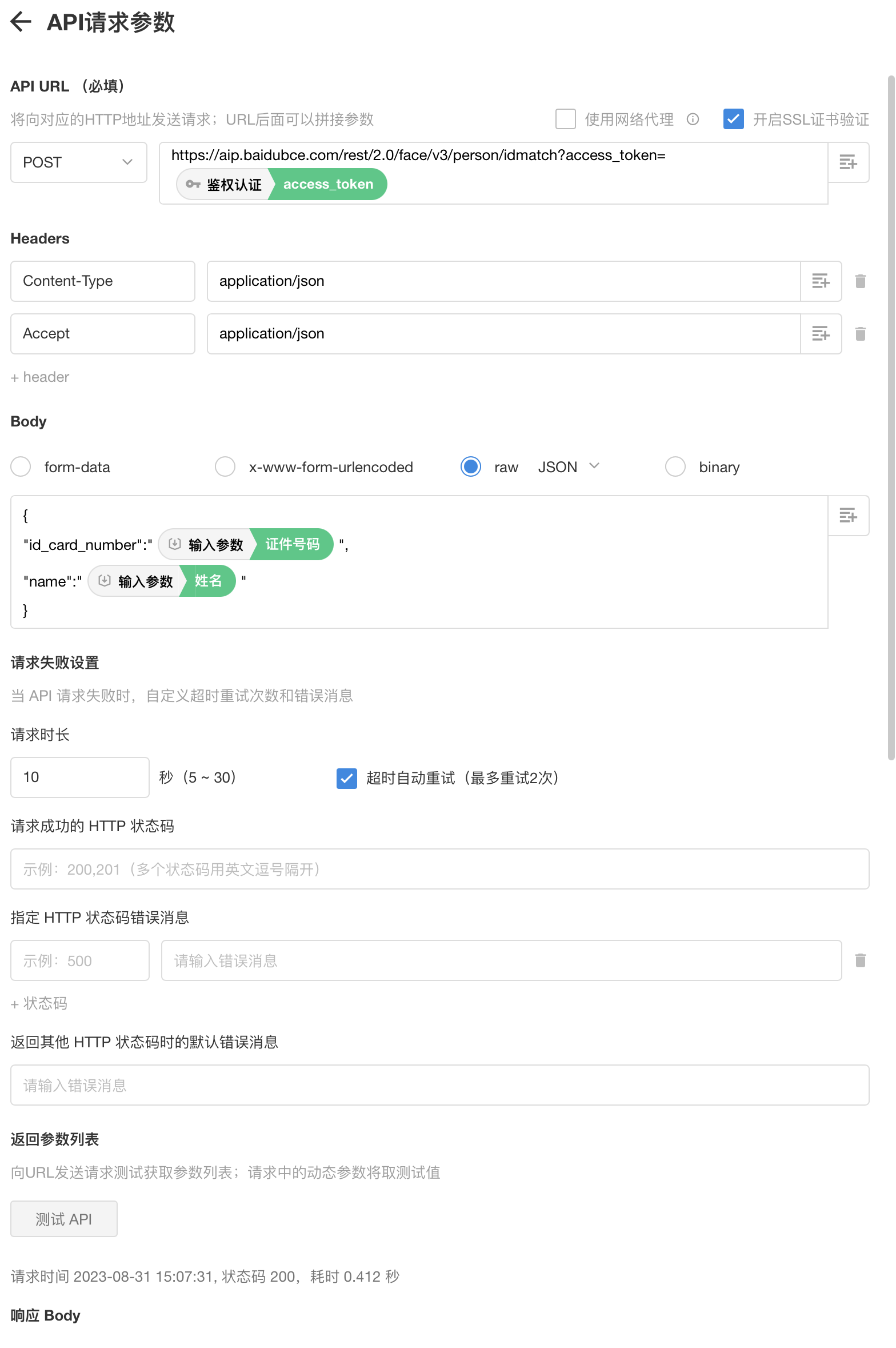Delete the Content-Type header row

[x=860, y=281]
